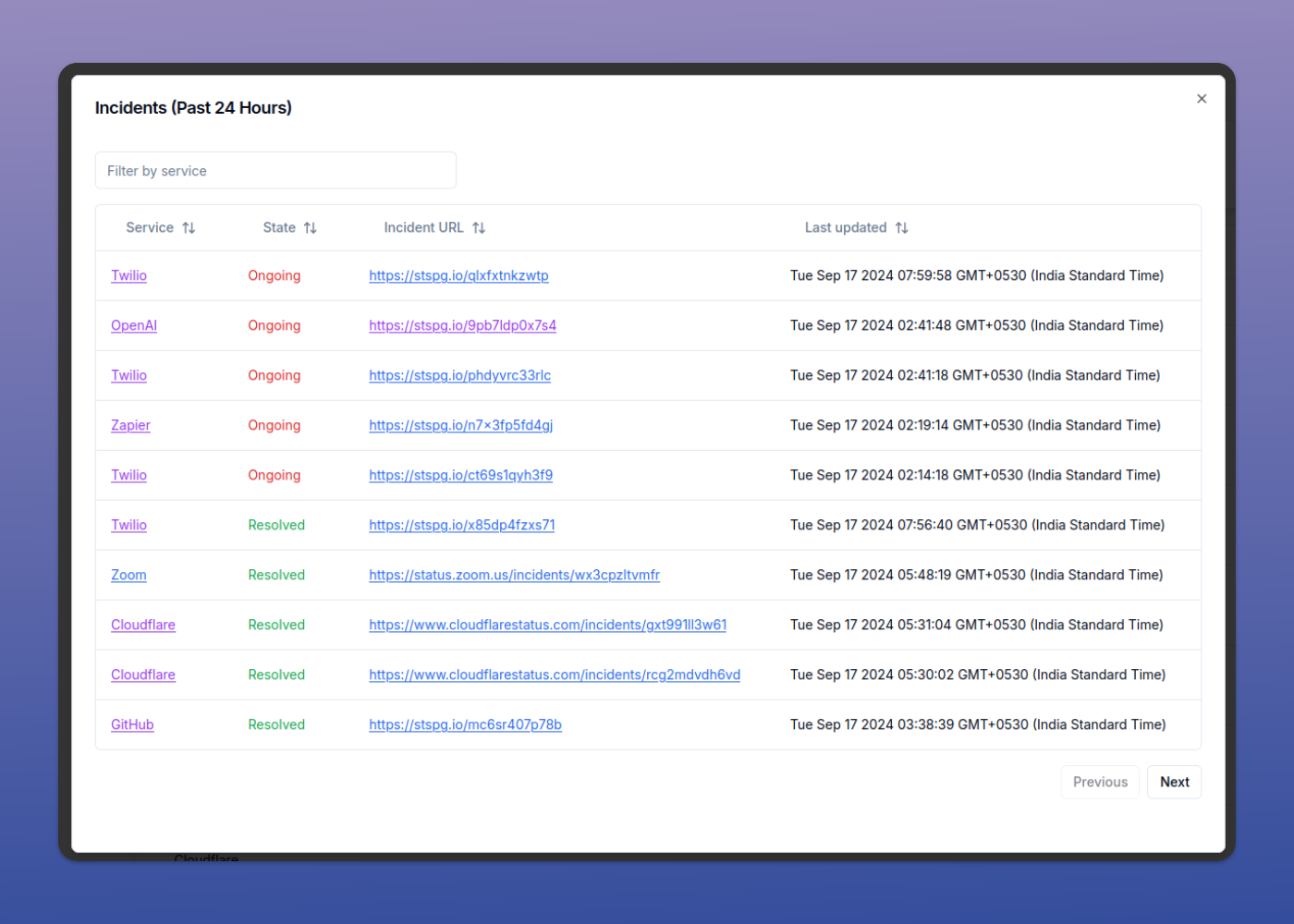The image size is (1294, 924).
Task: Click the Previous page button
Action: [1099, 782]
